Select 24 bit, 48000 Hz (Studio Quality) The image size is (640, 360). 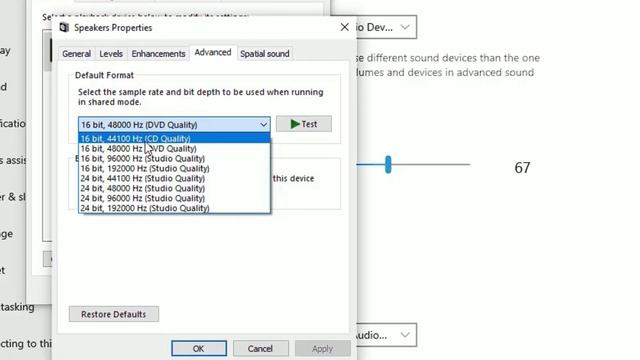[x=174, y=188]
